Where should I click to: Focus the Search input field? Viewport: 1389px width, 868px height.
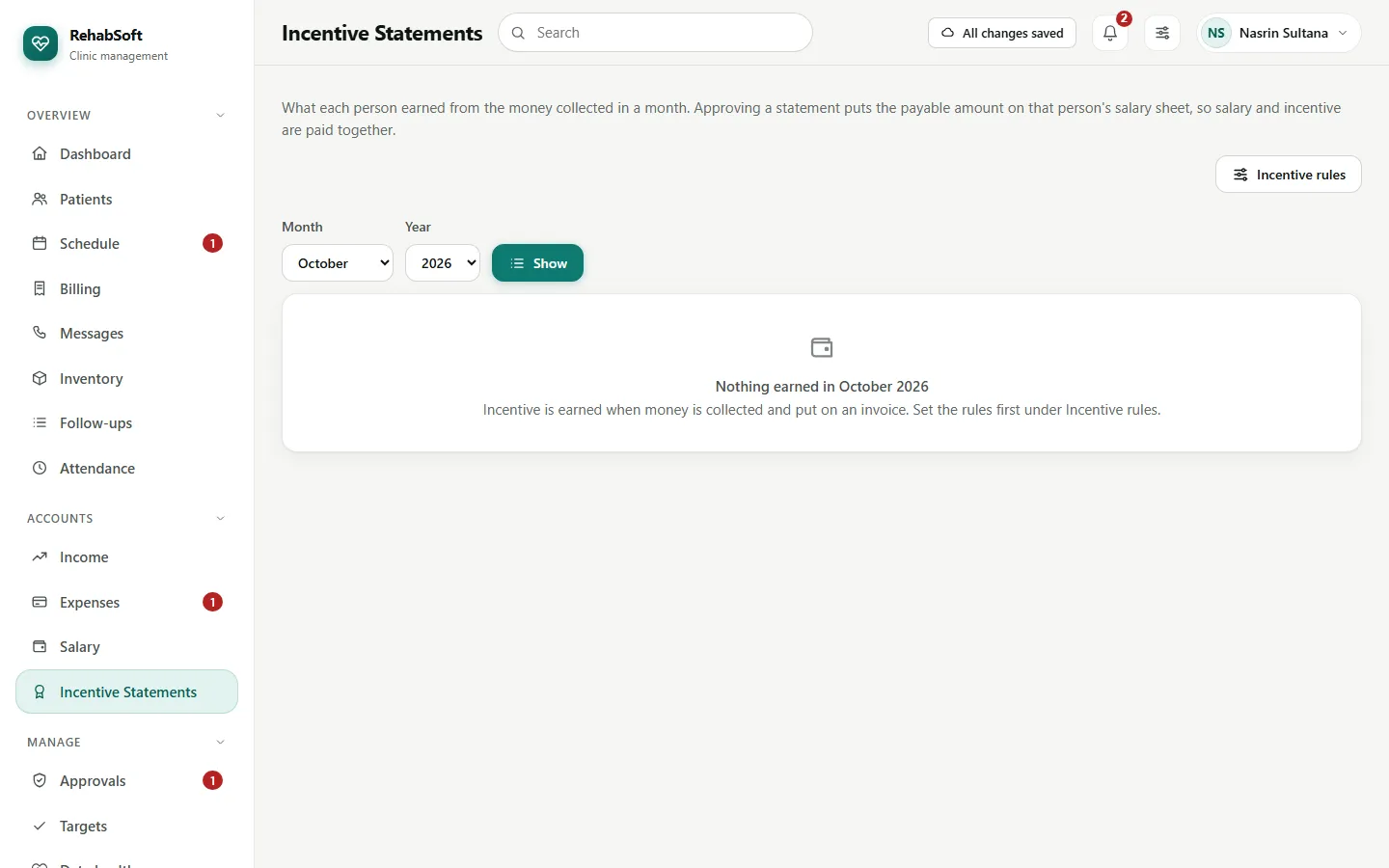pyautogui.click(x=655, y=33)
